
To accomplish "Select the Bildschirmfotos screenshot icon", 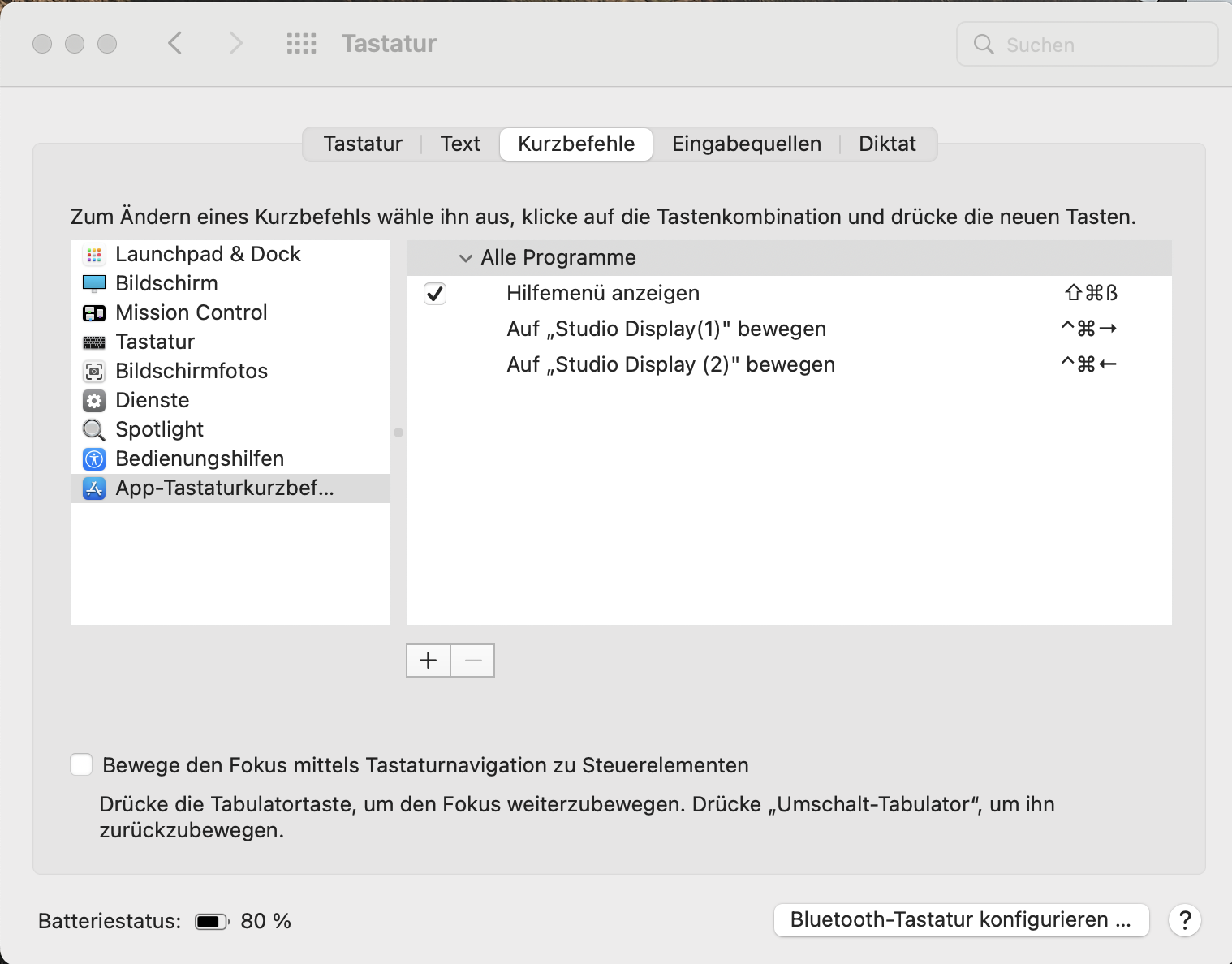I will (x=94, y=372).
